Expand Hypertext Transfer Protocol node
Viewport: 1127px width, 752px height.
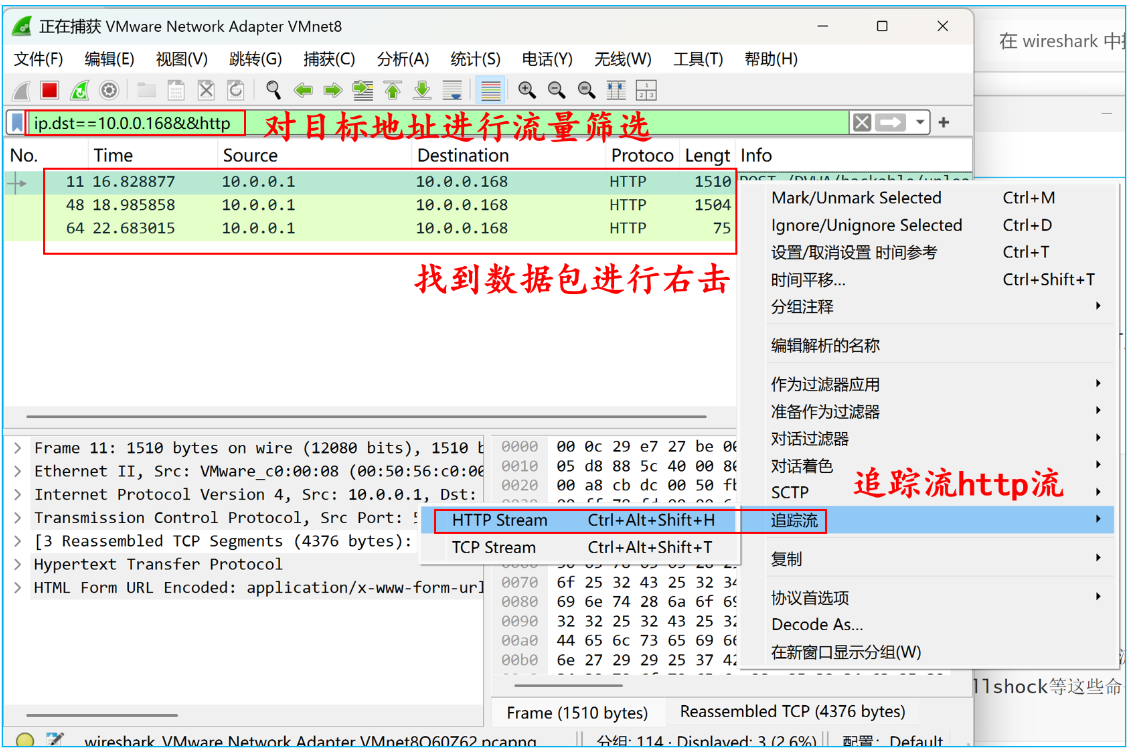18,564
